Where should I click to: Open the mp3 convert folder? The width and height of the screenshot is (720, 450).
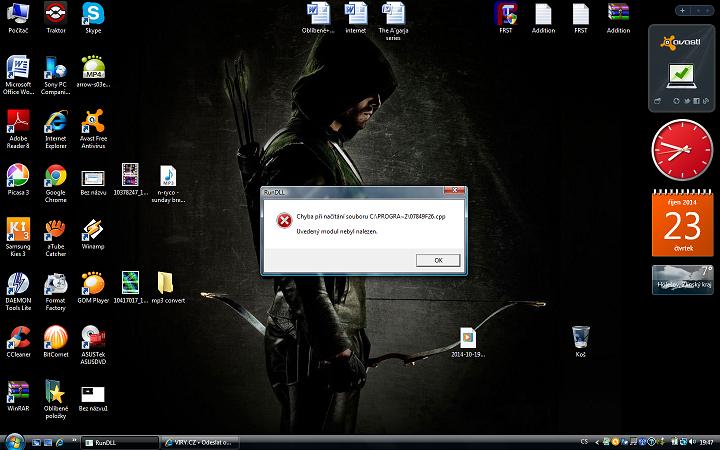coord(166,284)
